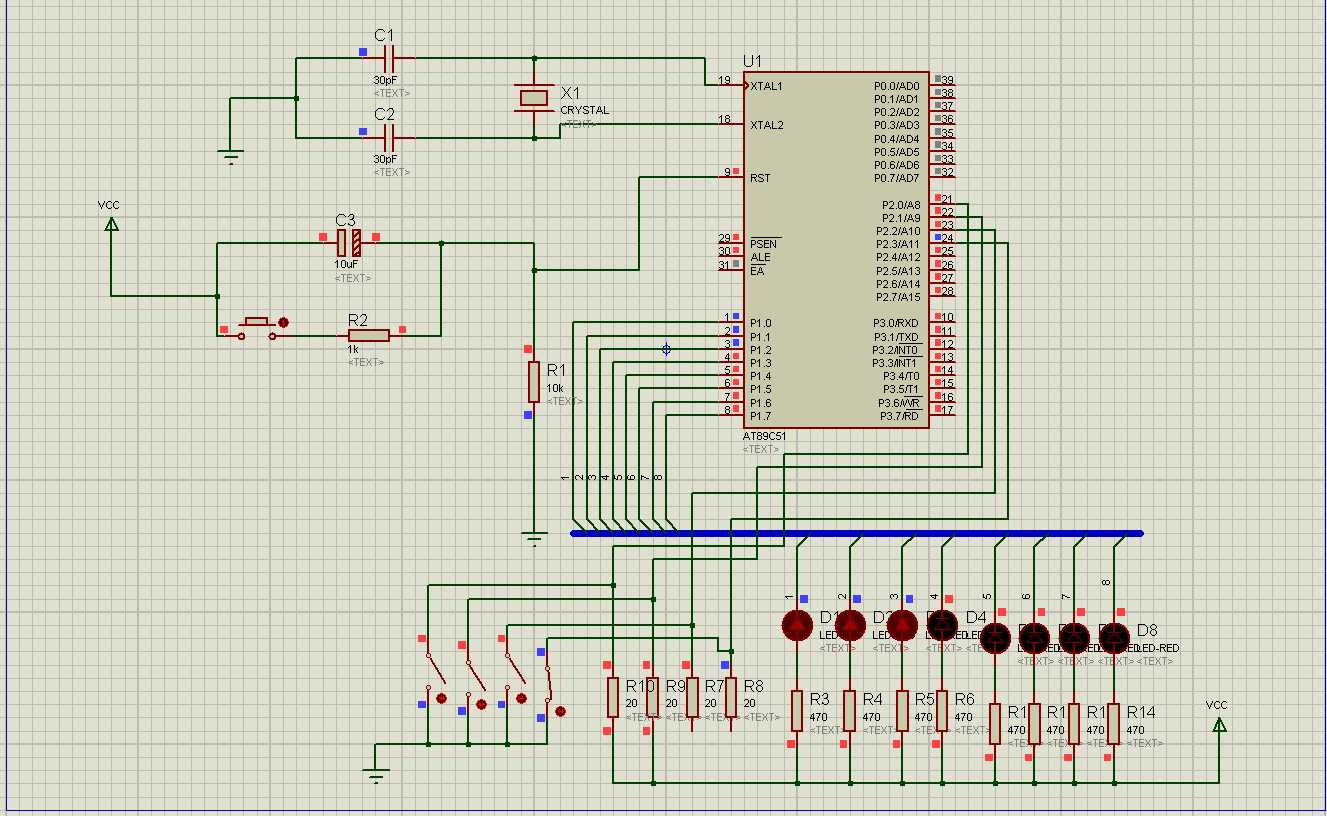Click the P3.7/RD pin label
The image size is (1327, 816).
pyautogui.click(x=900, y=416)
